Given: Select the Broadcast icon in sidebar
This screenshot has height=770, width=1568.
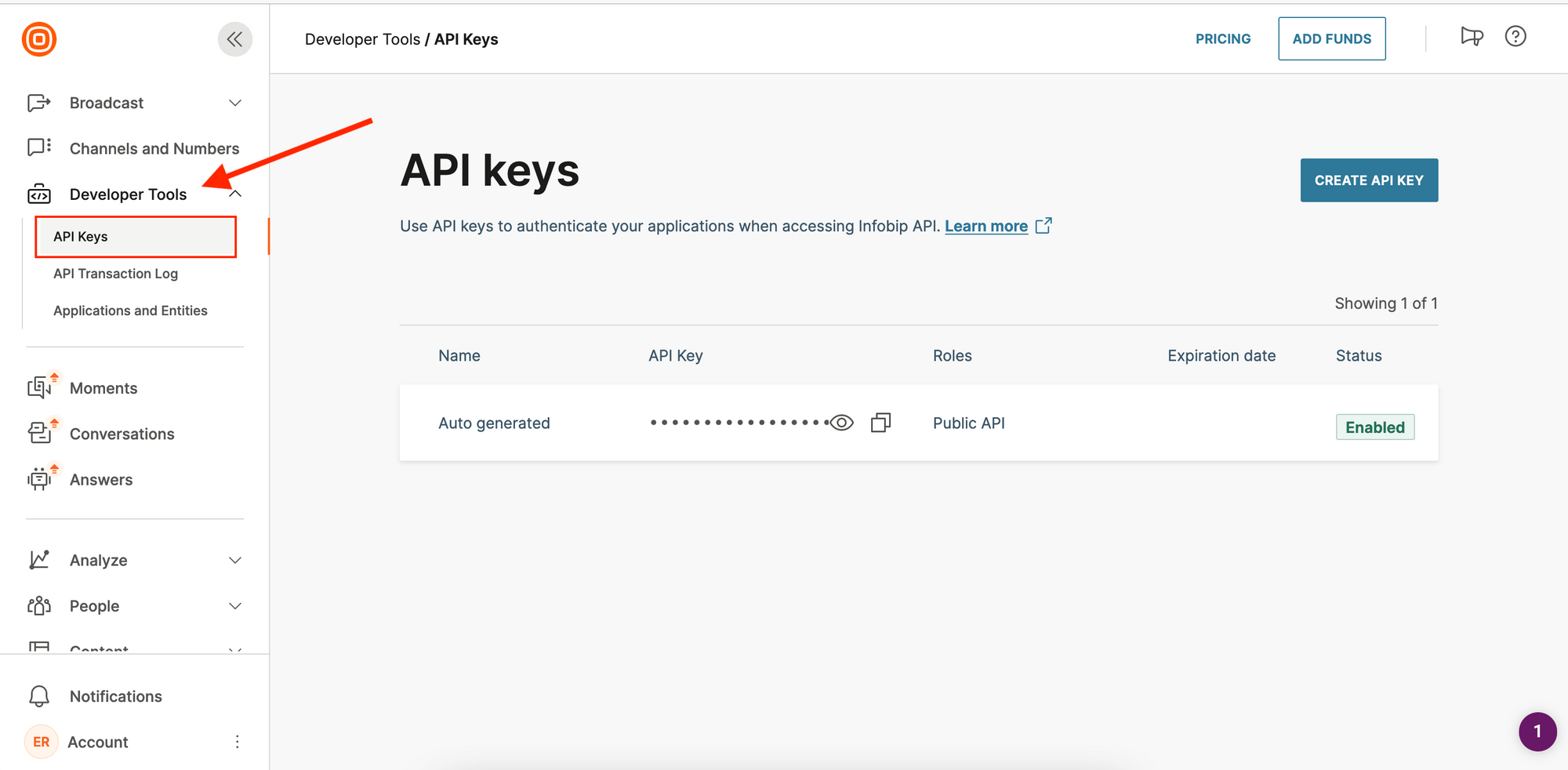Looking at the screenshot, I should click(x=38, y=102).
